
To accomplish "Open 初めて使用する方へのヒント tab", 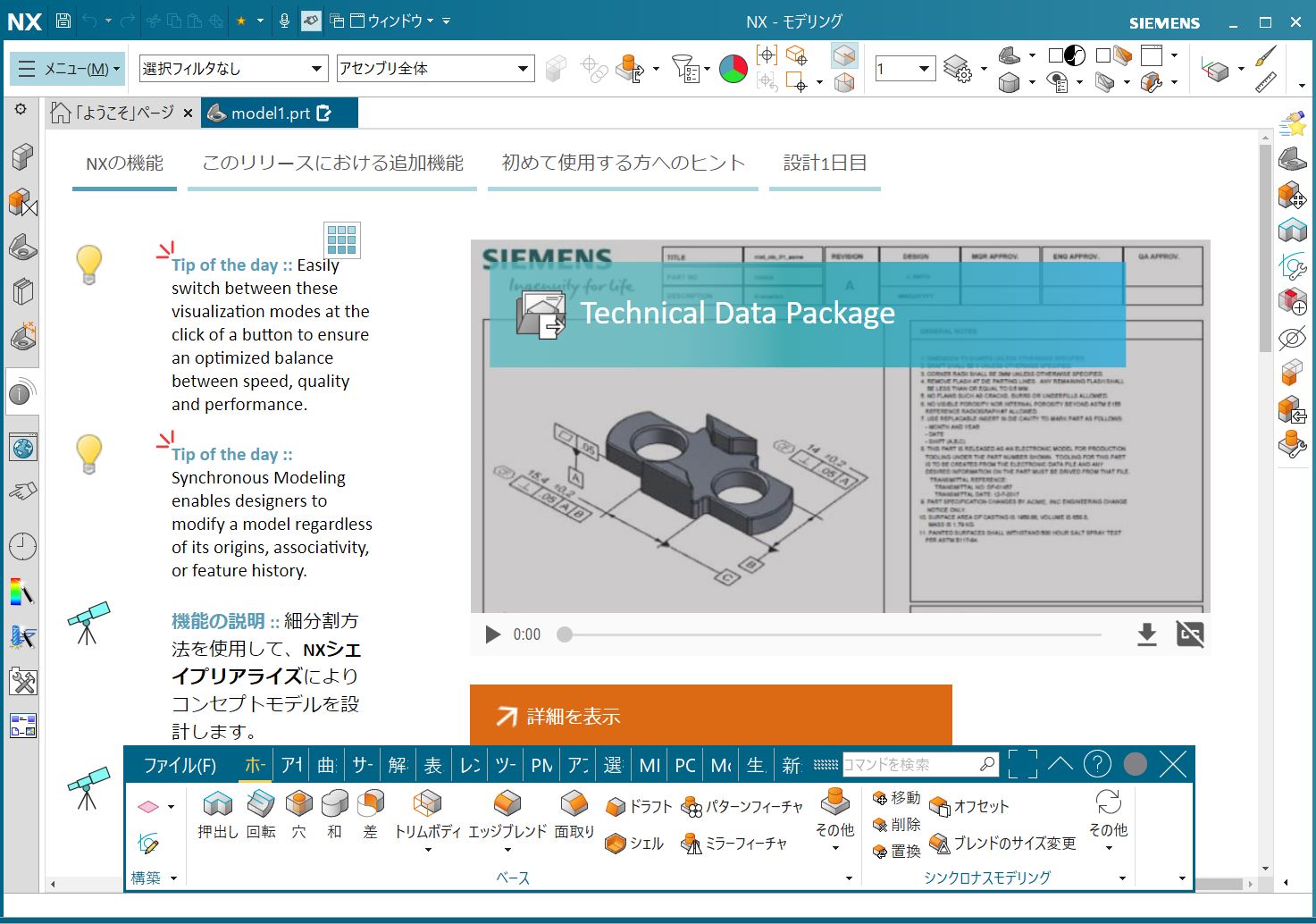I will pyautogui.click(x=623, y=164).
